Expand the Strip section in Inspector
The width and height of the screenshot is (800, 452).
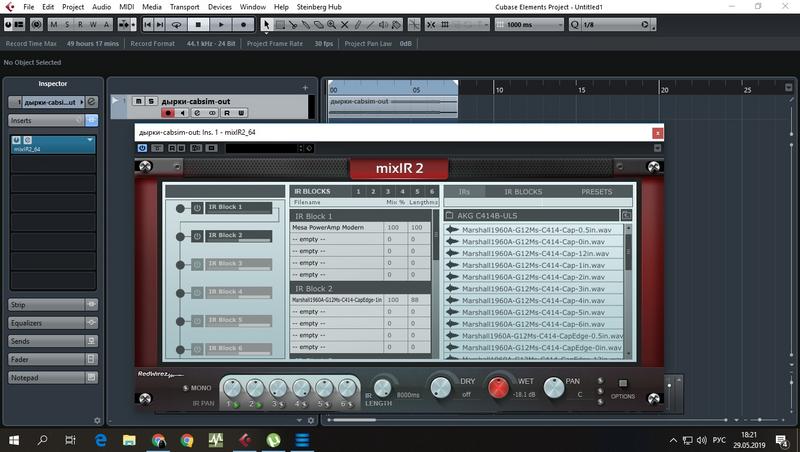click(46, 305)
